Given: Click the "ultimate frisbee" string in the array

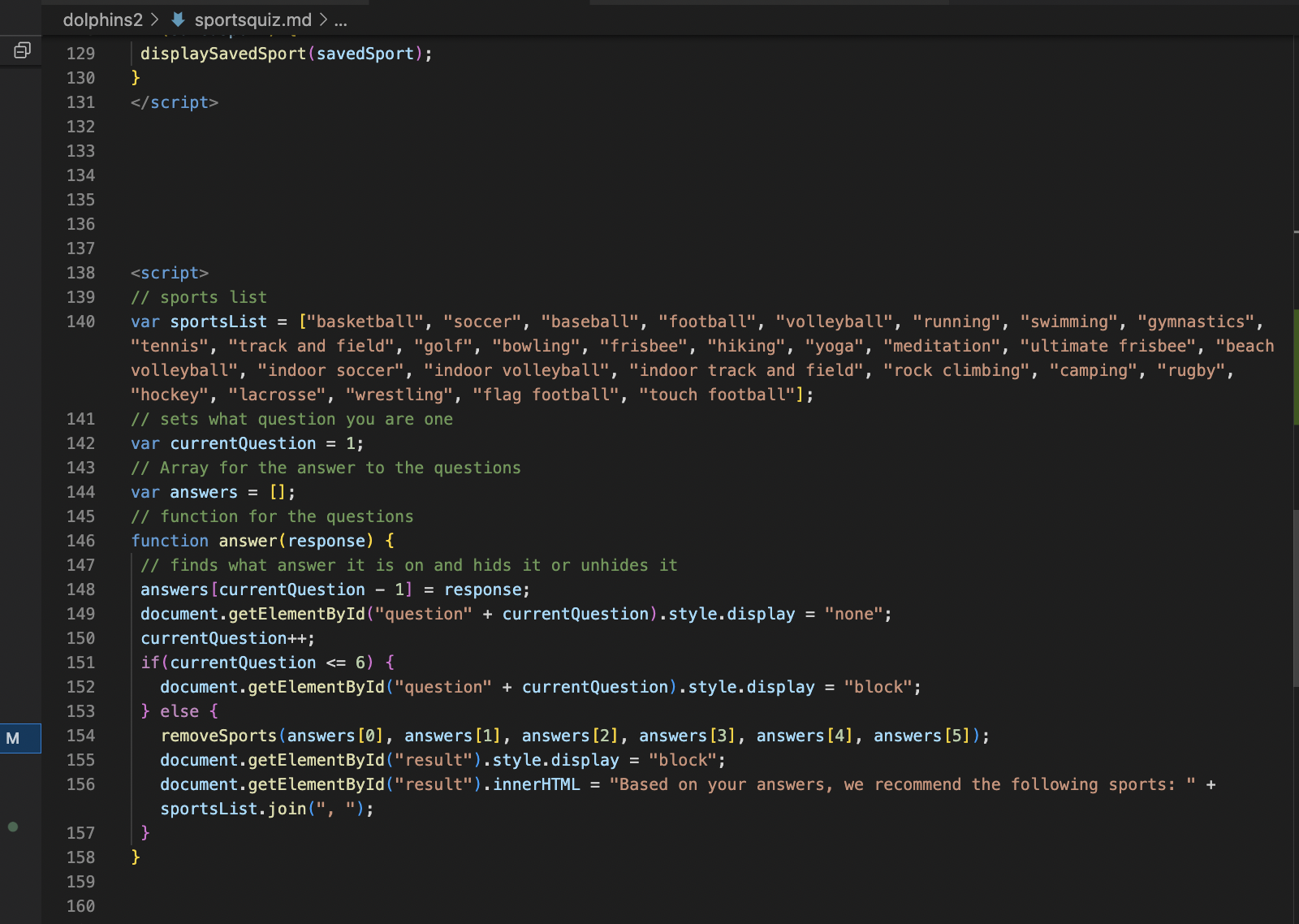Looking at the screenshot, I should pyautogui.click(x=1108, y=346).
